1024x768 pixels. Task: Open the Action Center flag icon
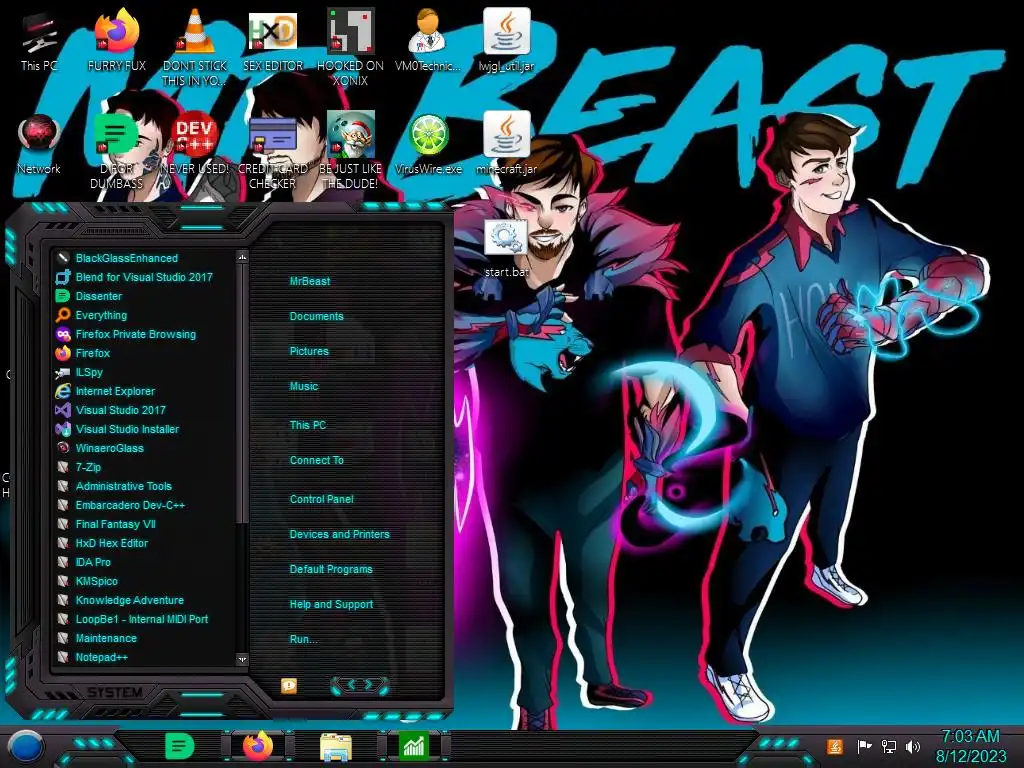(x=864, y=746)
